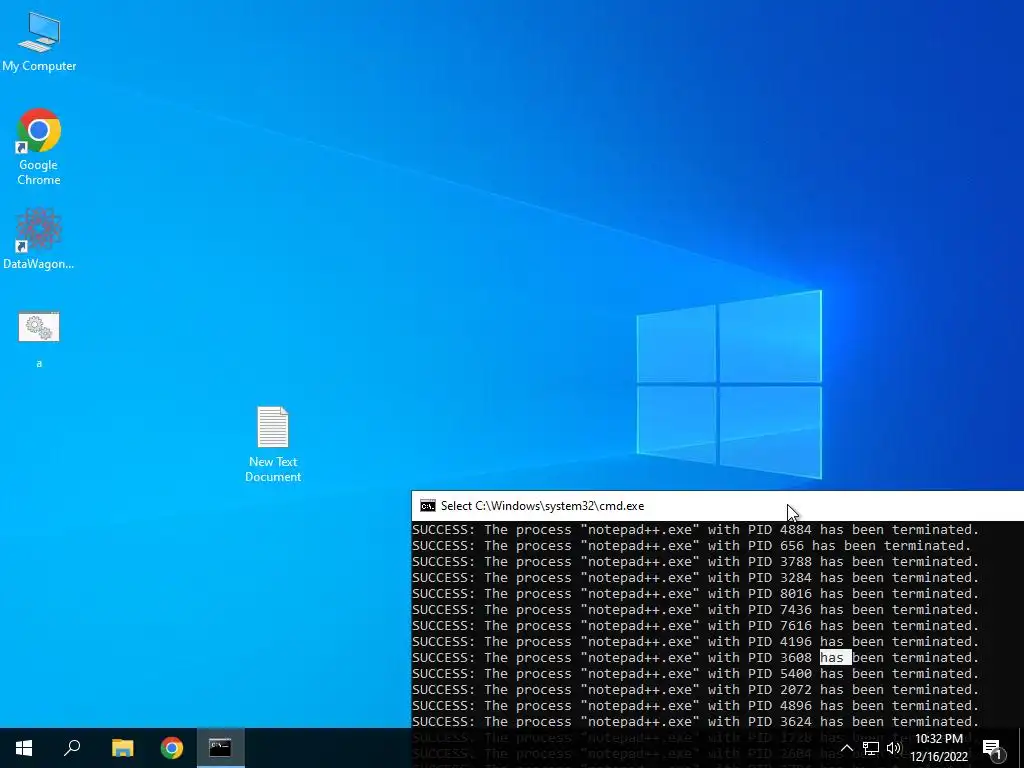Select the DataWagon desktop shortcut
Viewport: 1024px width, 768px height.
click(x=39, y=238)
